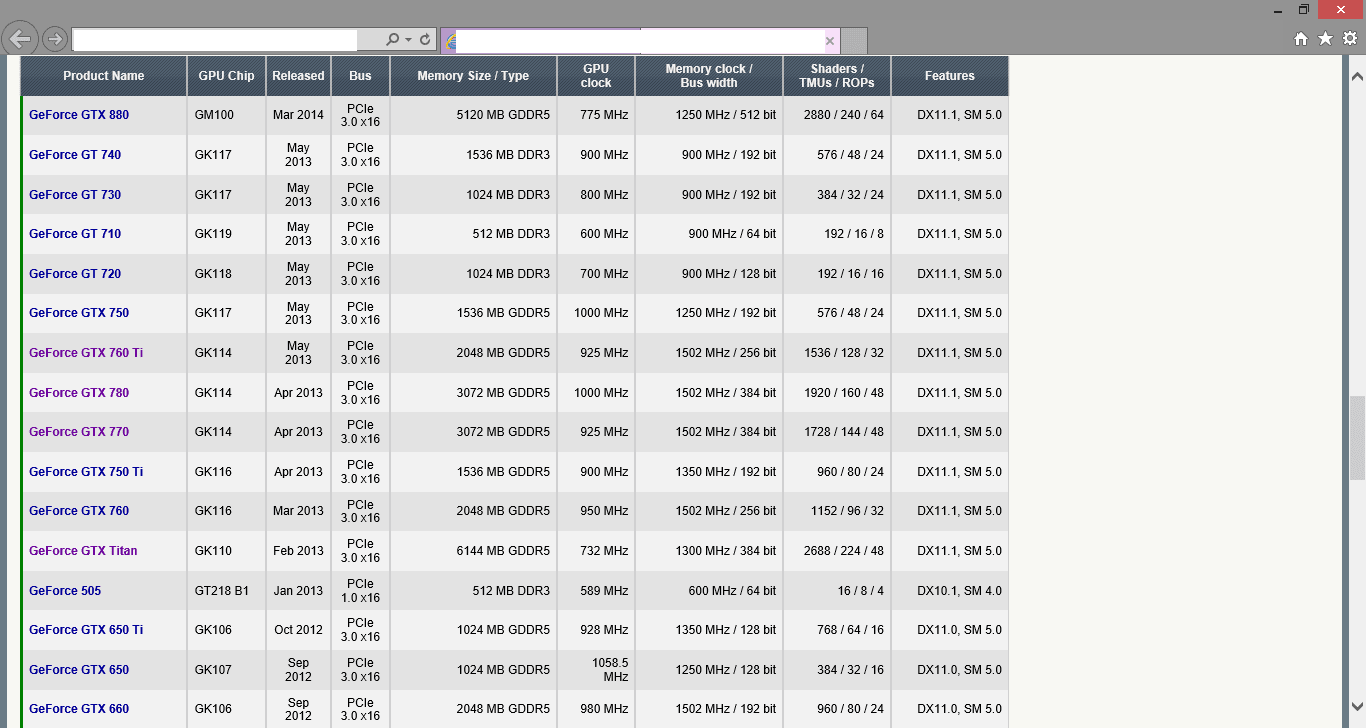Open the GeForce GTX 650 Ti link
Screen dimensions: 1366x728
pos(86,630)
